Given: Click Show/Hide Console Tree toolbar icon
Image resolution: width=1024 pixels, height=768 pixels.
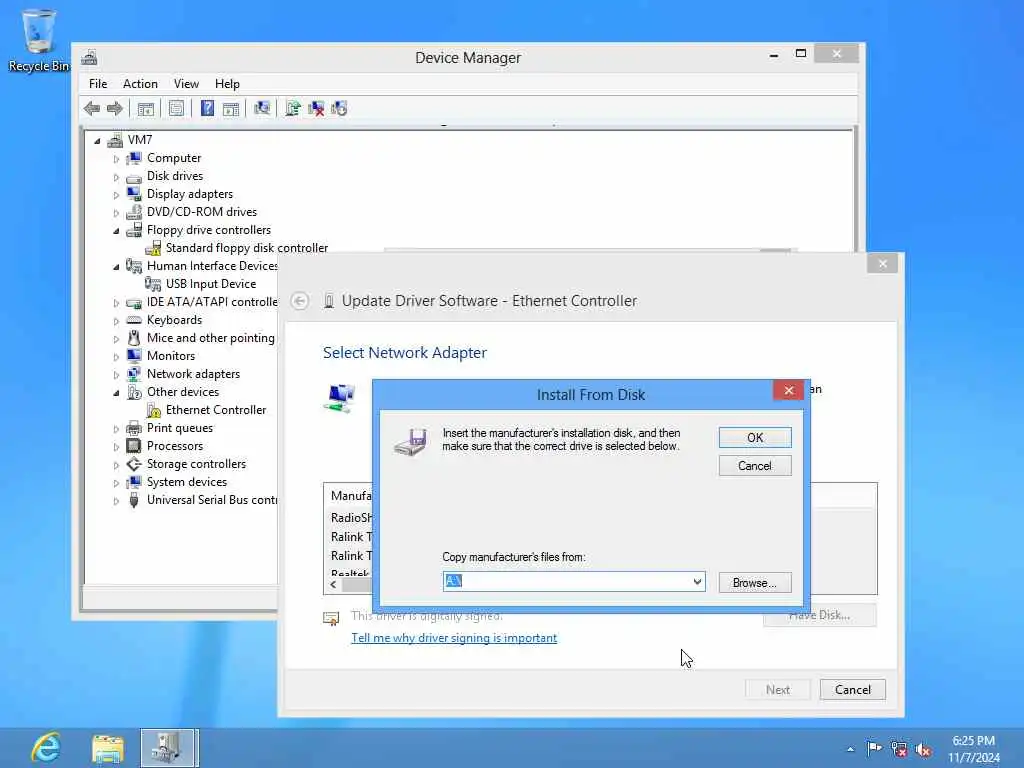Looking at the screenshot, I should coord(146,108).
